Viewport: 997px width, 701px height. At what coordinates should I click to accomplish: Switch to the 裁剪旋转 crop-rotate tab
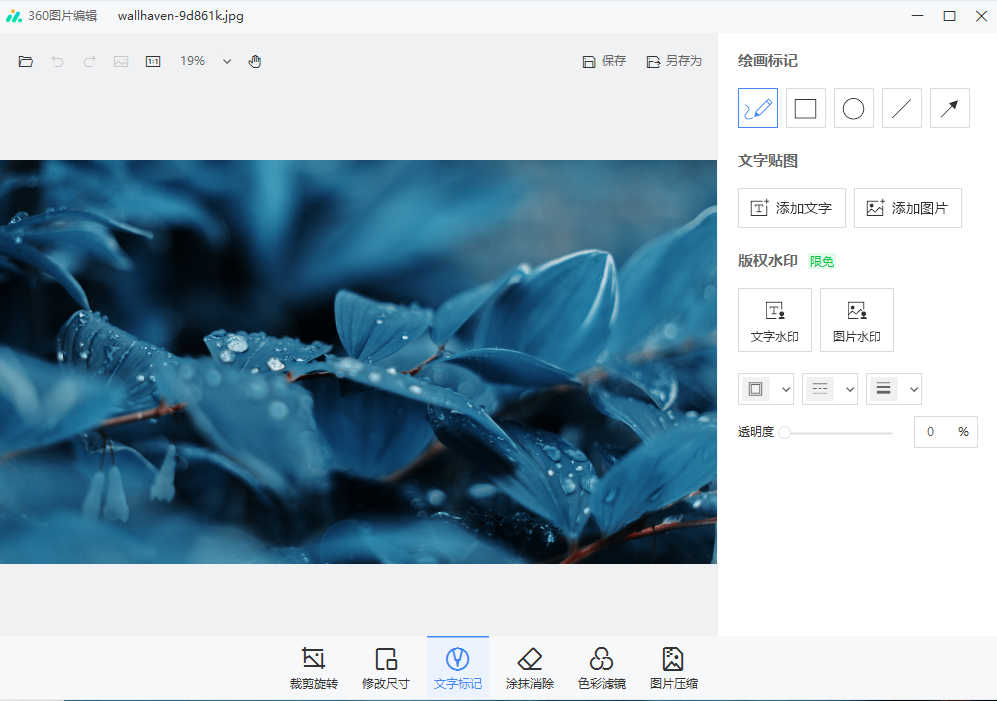coord(313,668)
